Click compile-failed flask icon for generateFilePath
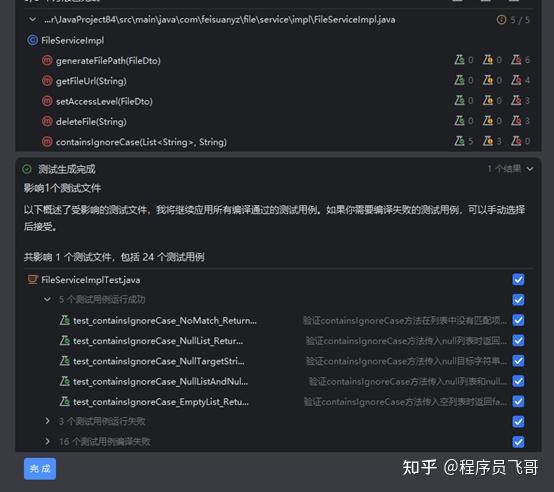554x492 pixels. 516,60
